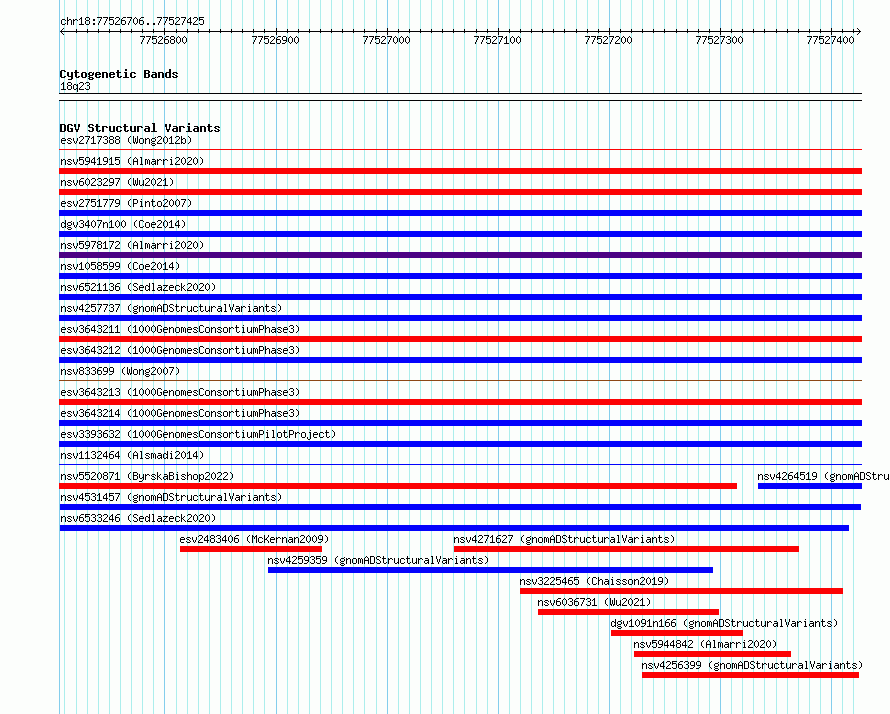Click the red bar under nsv6023297
This screenshot has width=890, height=714.
point(460,192)
